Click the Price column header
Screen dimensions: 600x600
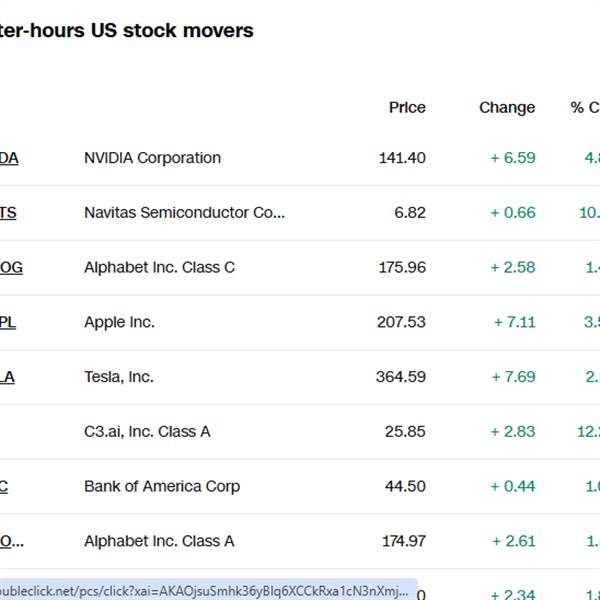407,108
